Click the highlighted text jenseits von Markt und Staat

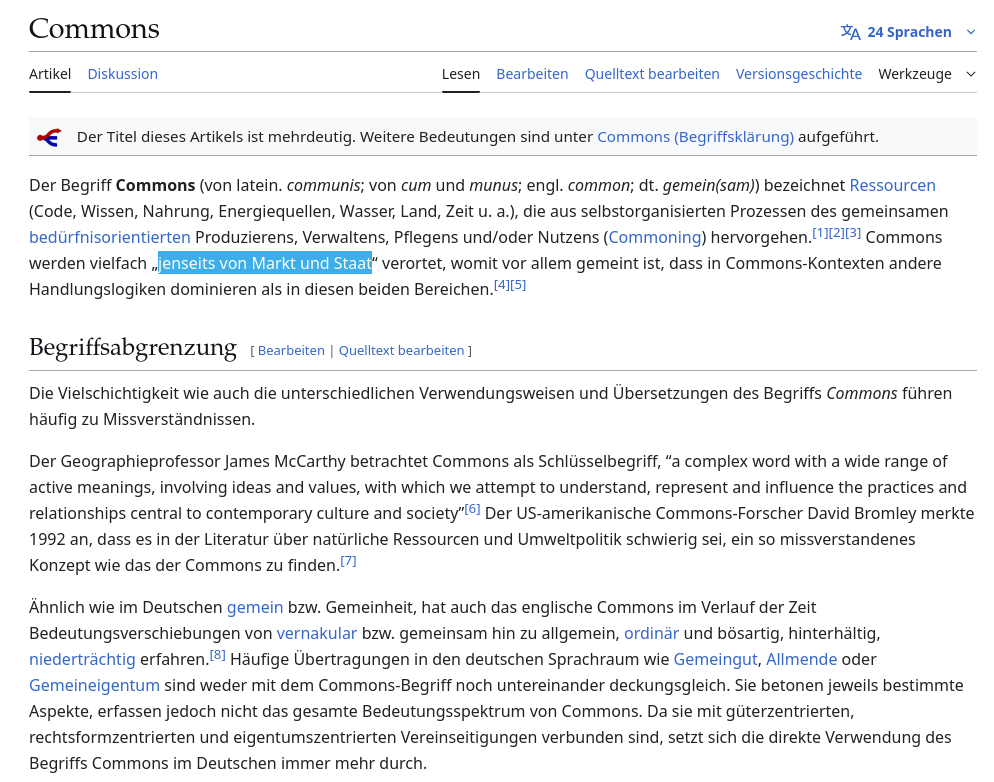265,264
